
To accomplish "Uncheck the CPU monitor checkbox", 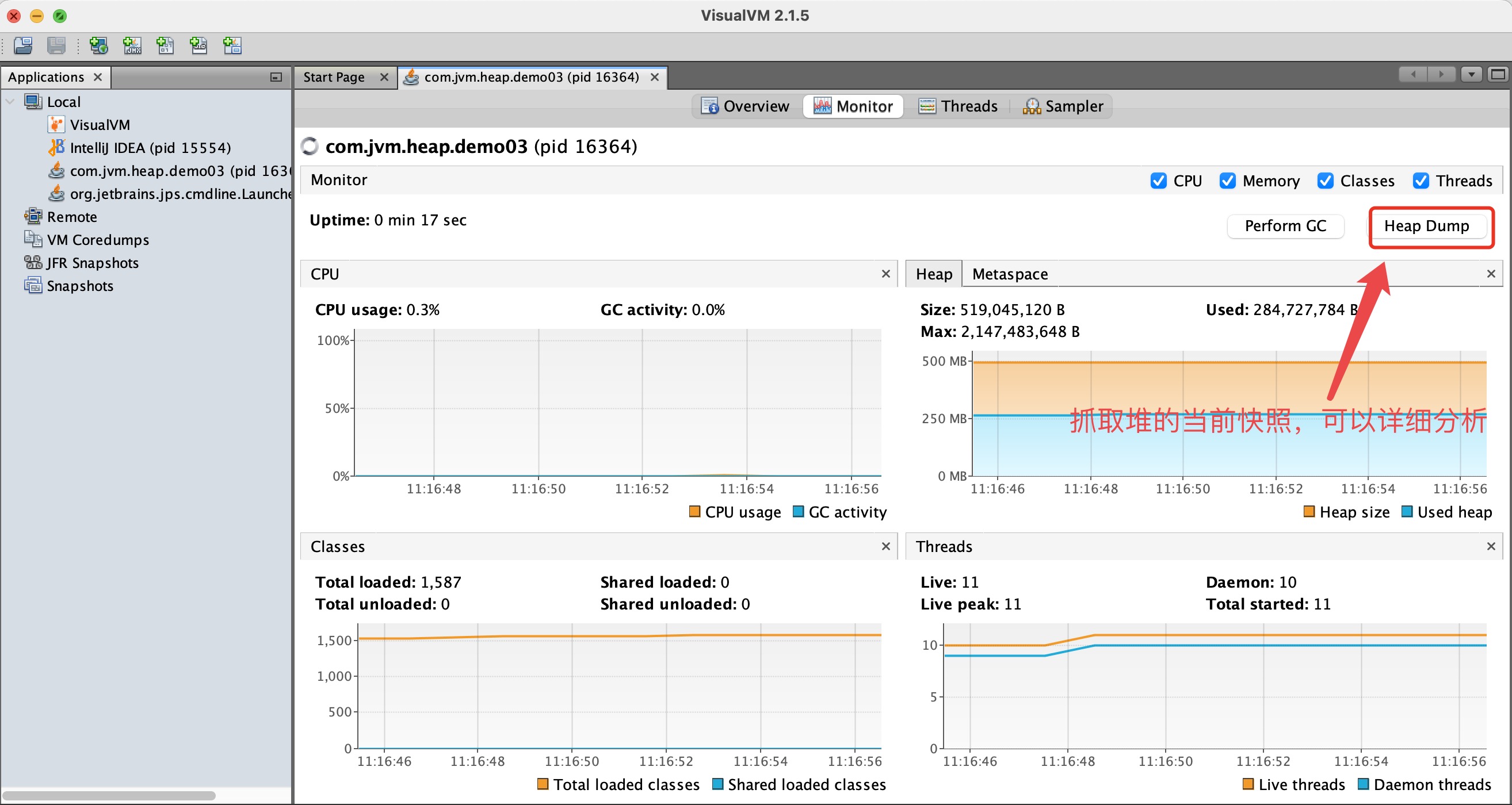I will pyautogui.click(x=1158, y=181).
